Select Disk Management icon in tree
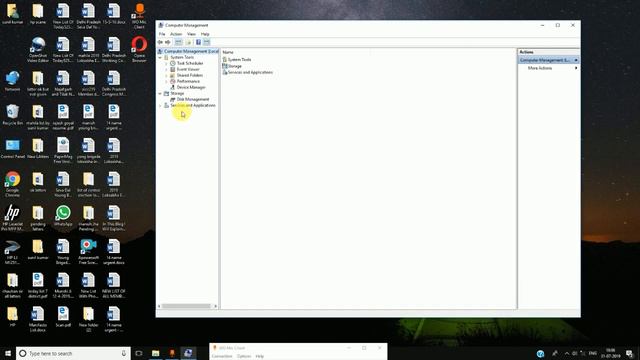640x360 pixels. tap(173, 99)
